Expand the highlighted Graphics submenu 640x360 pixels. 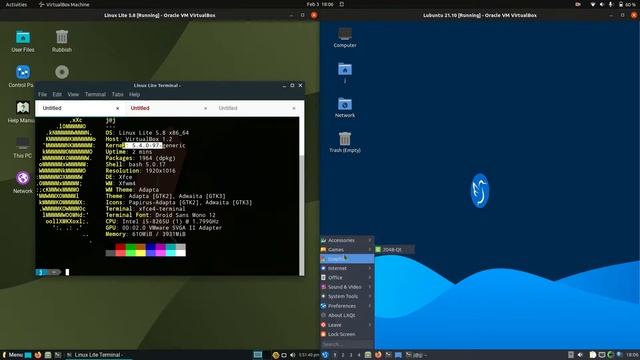[347, 259]
